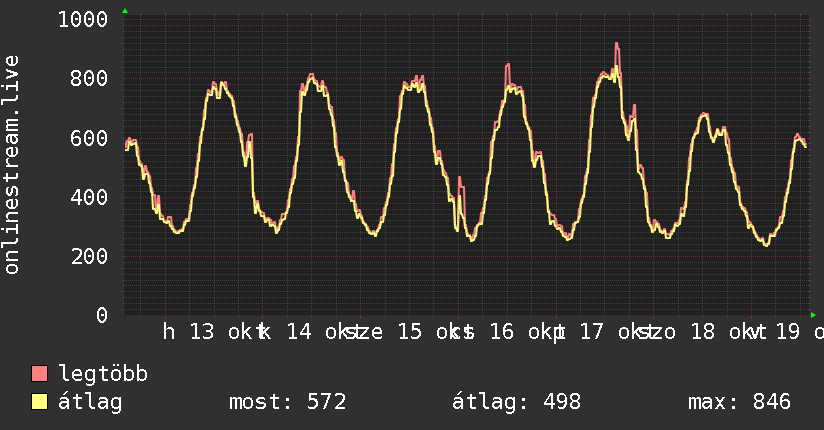Viewport: 824px width, 430px height.
Task: Click the 'k 14 okt' date label
Action: pos(308,332)
